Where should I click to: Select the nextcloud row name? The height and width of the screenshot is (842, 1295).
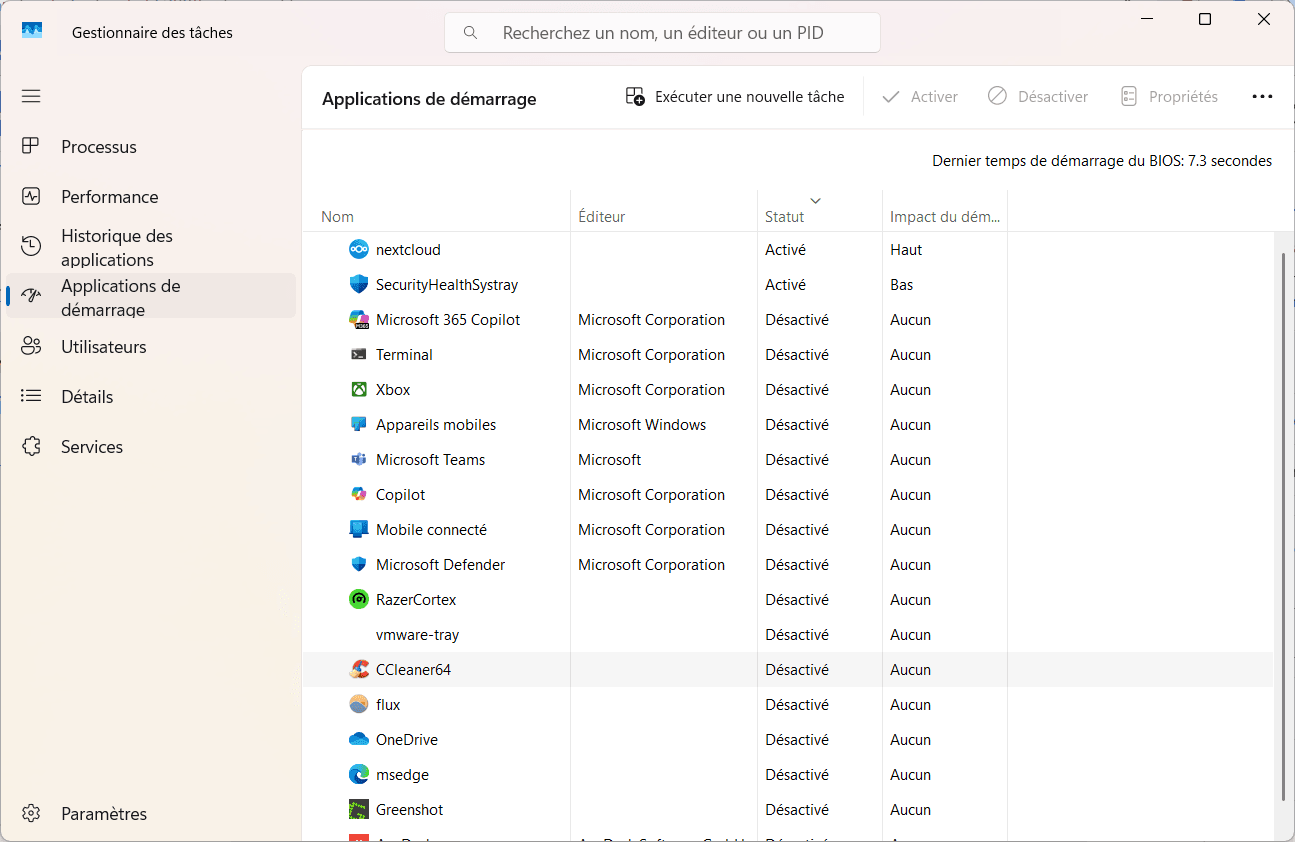pos(408,249)
